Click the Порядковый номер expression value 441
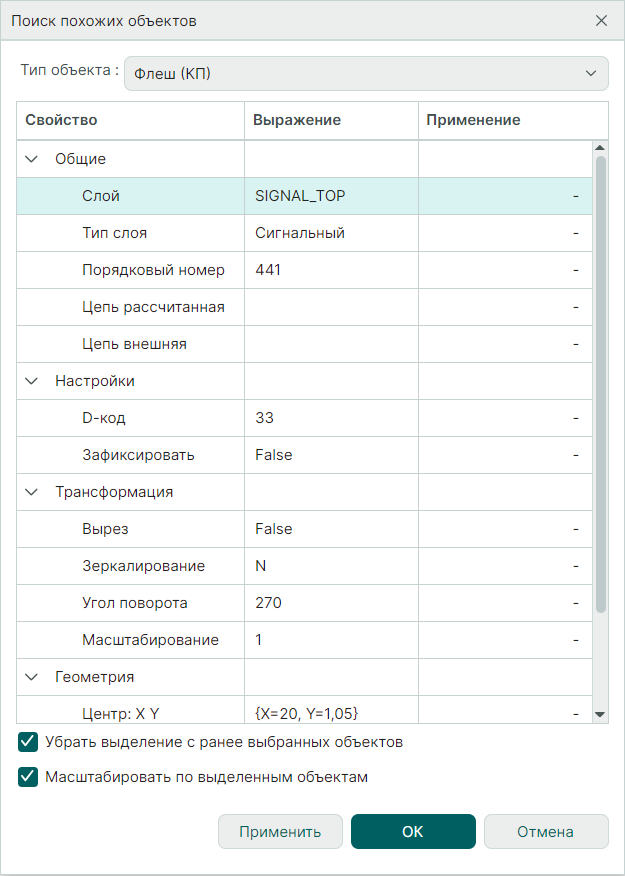The height and width of the screenshot is (876, 625). coord(268,270)
